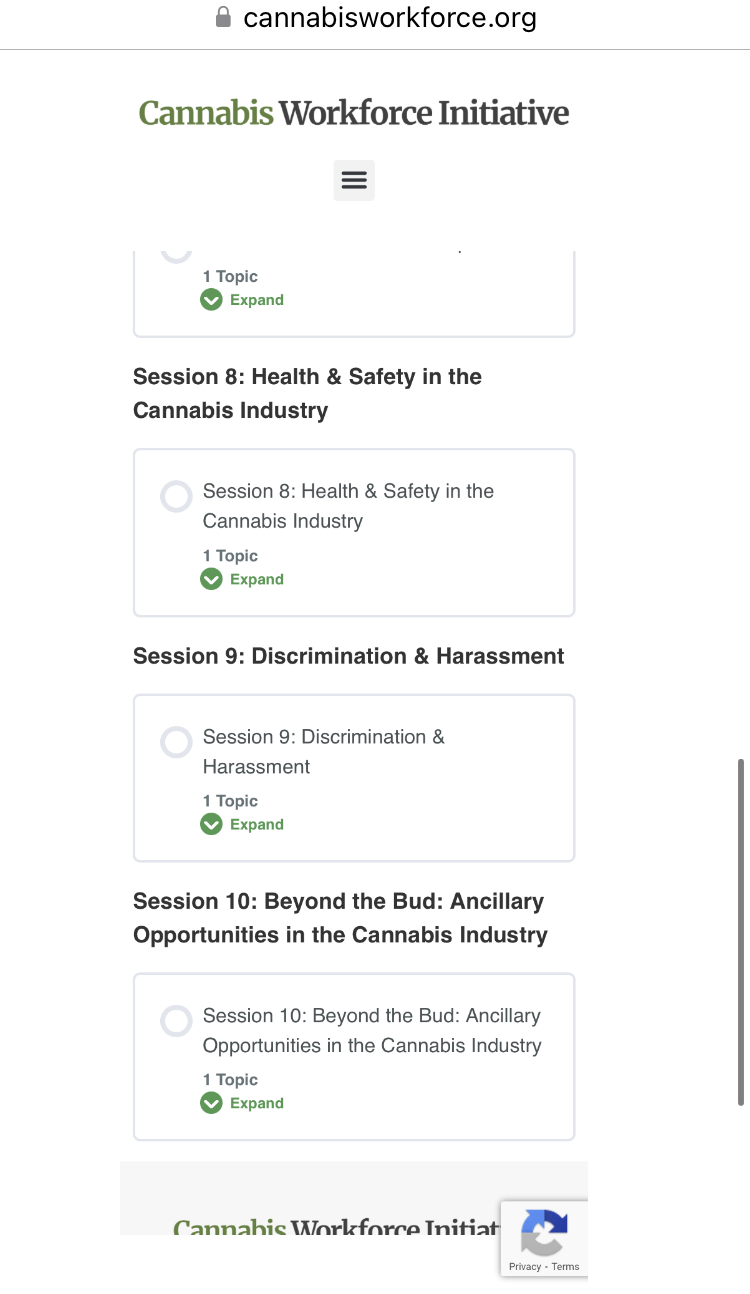Click the green chevron icon under Session 10
This screenshot has height=1294, width=750.
click(x=211, y=1103)
